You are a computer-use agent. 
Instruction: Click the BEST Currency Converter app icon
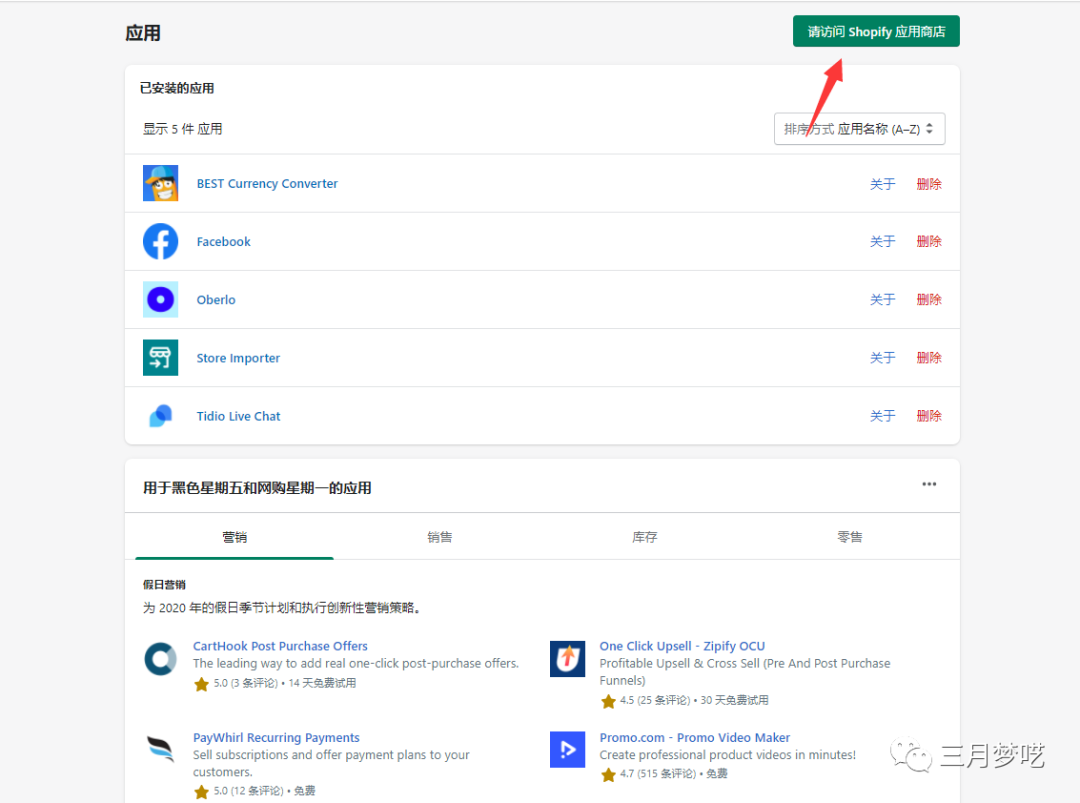[160, 184]
